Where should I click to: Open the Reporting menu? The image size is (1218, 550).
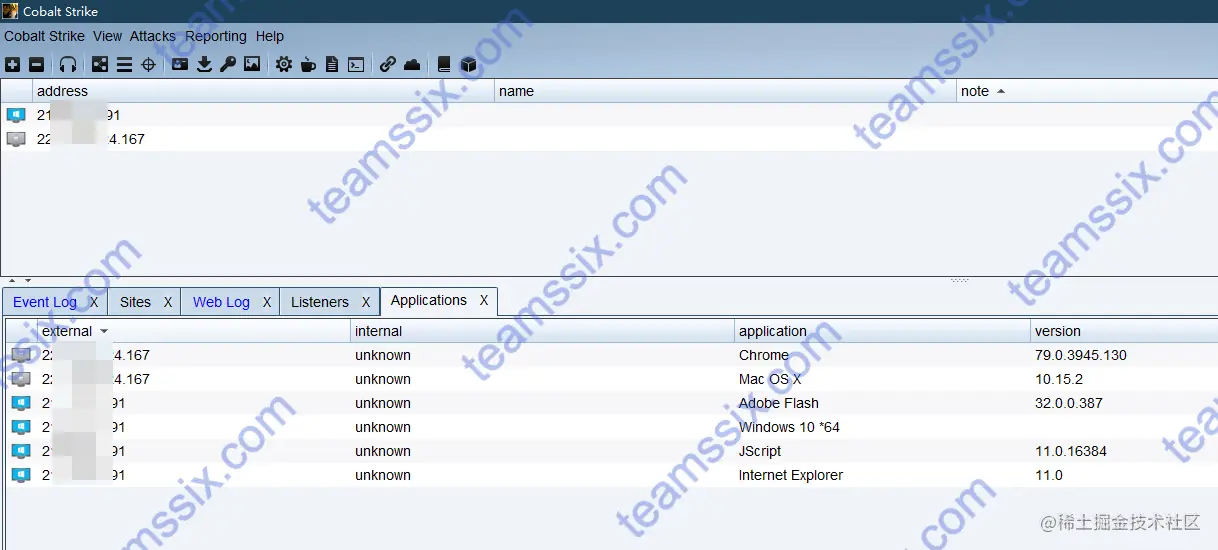(216, 36)
